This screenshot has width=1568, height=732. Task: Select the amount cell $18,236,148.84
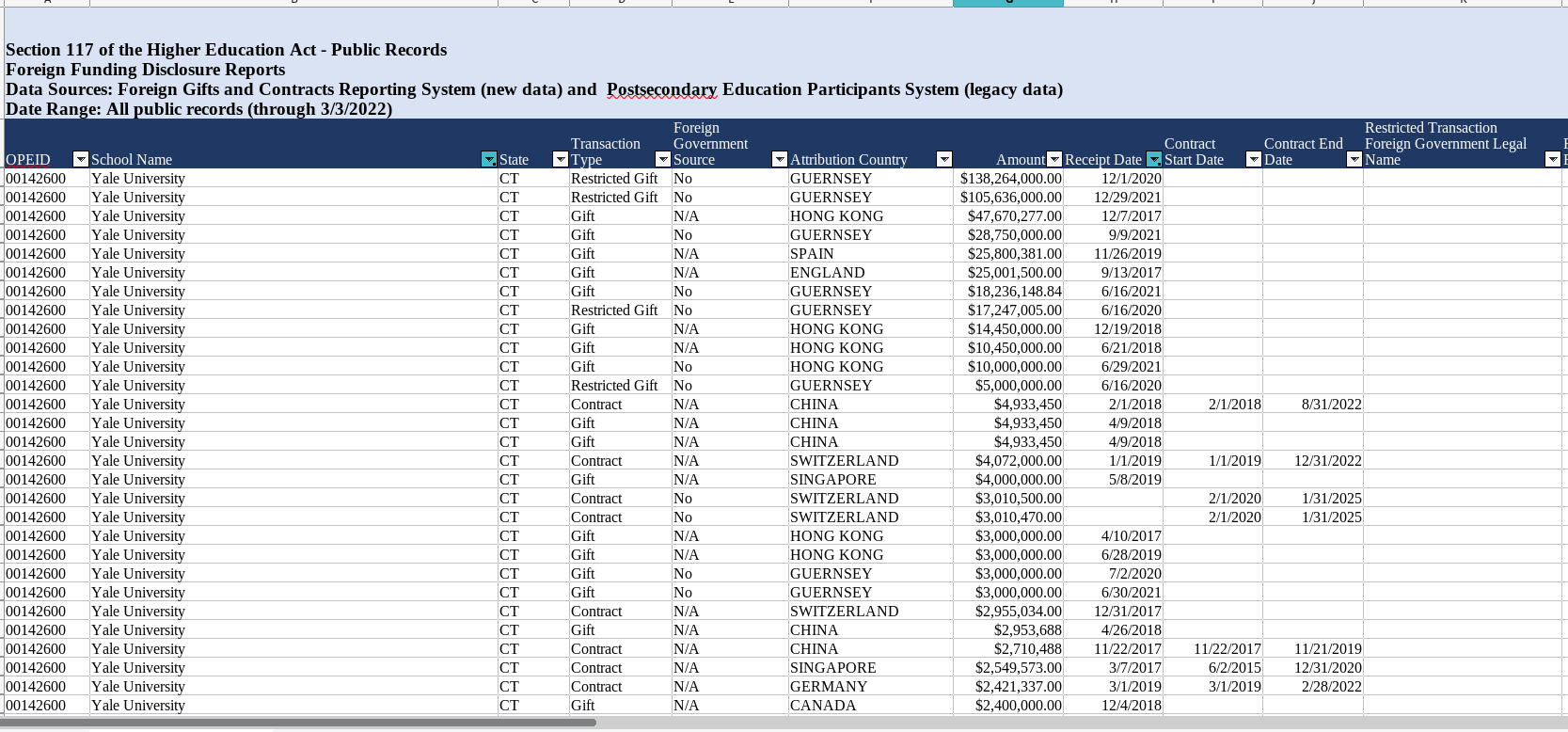point(1008,292)
